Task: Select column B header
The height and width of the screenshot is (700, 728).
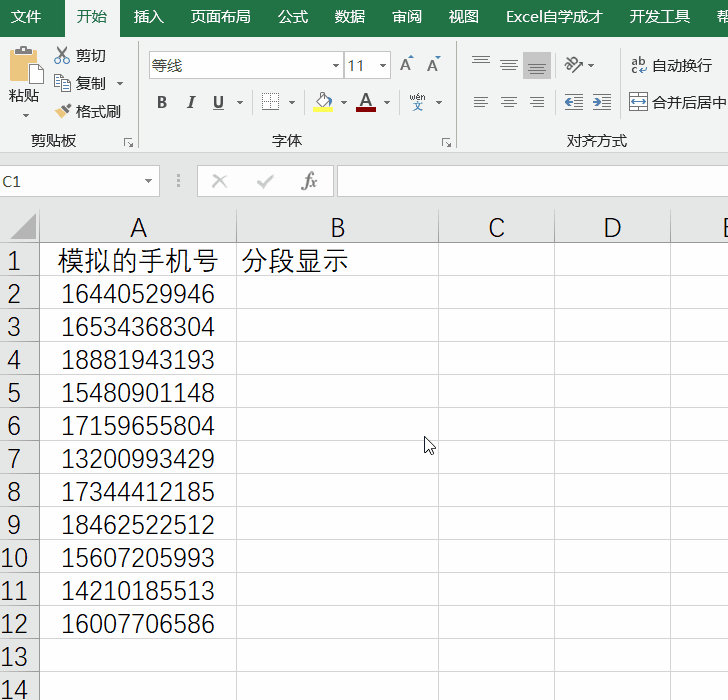Action: (338, 227)
